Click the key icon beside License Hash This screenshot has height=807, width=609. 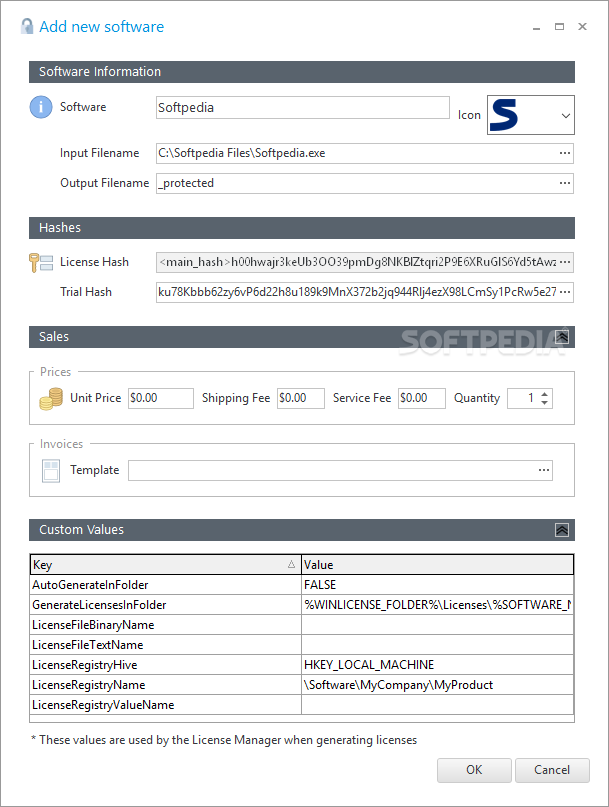pyautogui.click(x=41, y=262)
